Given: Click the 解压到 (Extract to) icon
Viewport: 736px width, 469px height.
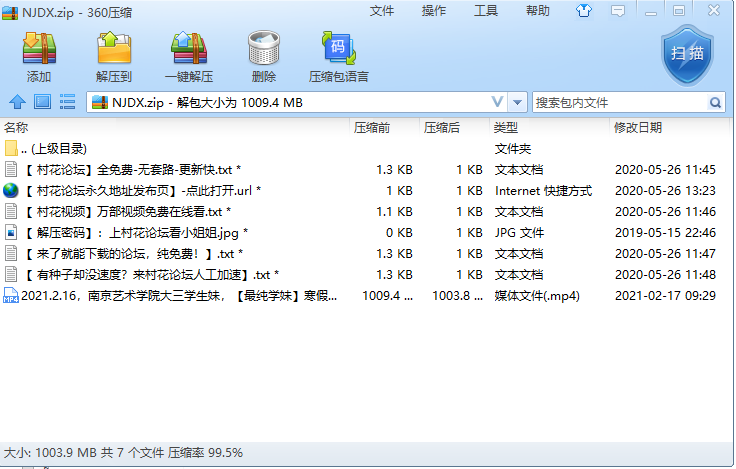Looking at the screenshot, I should coord(114,56).
